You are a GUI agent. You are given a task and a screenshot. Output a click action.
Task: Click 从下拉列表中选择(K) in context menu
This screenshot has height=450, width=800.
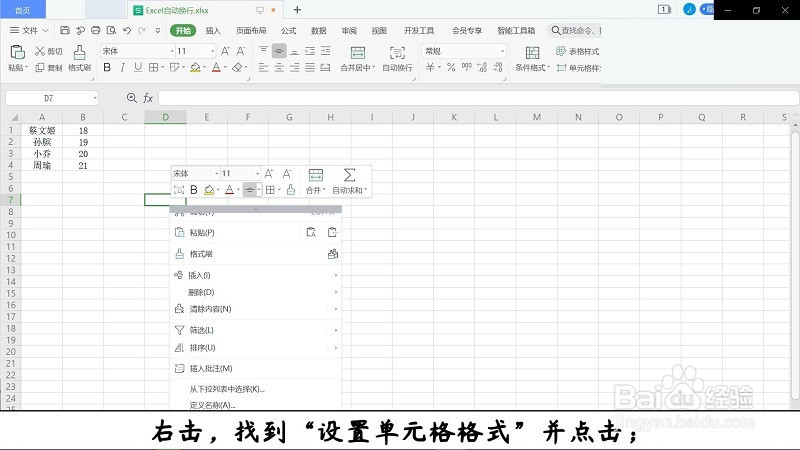click(256, 389)
